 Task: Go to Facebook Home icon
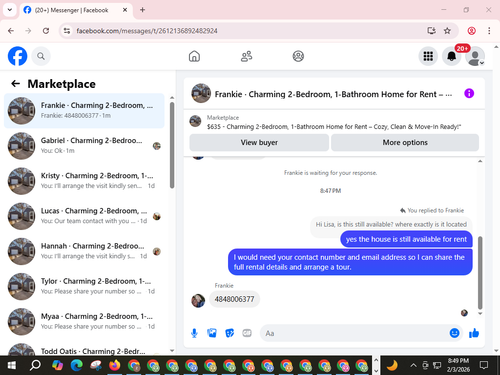(x=194, y=56)
